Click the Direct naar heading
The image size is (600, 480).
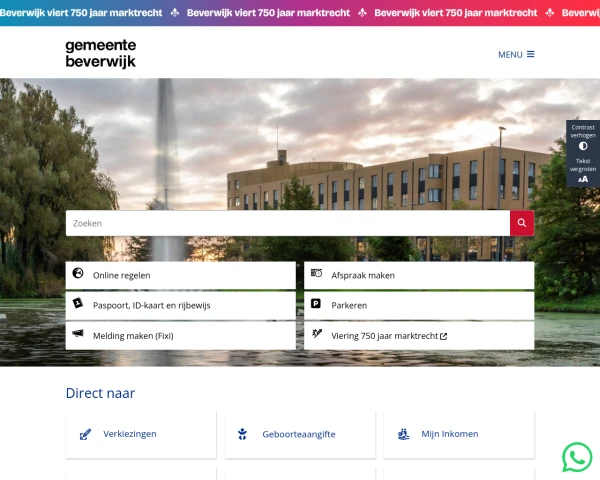point(100,393)
